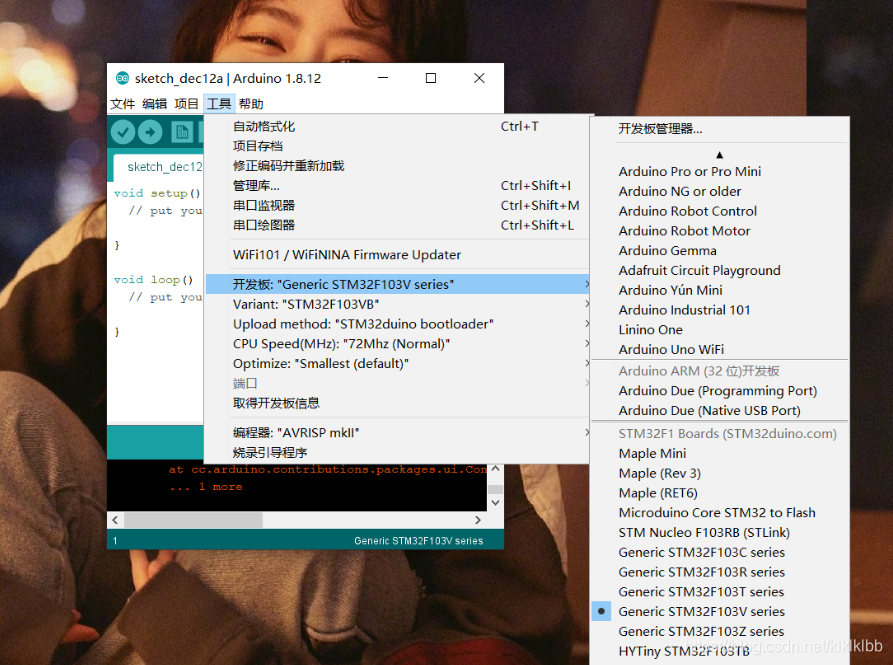The width and height of the screenshot is (893, 665).
Task: Open the 项目 menu
Action: point(186,104)
